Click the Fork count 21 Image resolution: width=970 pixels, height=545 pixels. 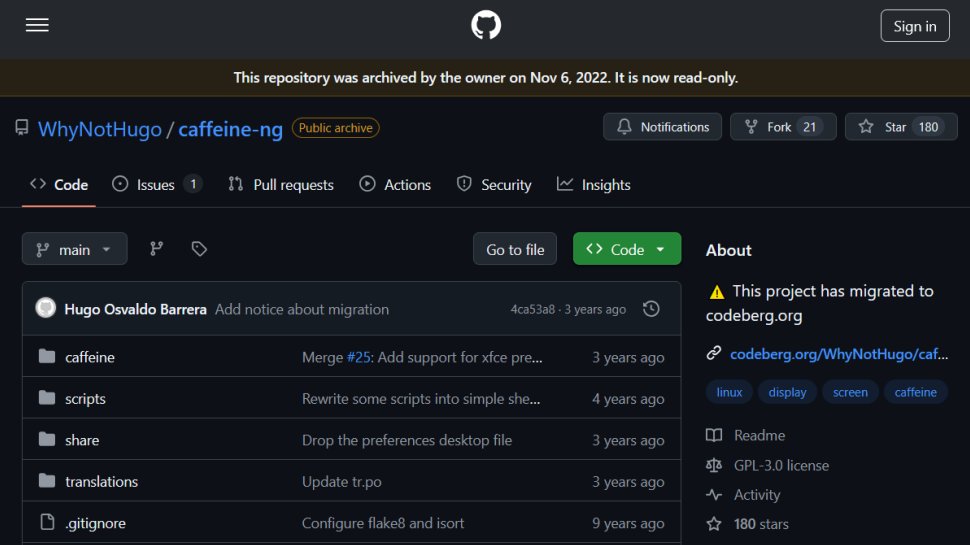tap(809, 127)
